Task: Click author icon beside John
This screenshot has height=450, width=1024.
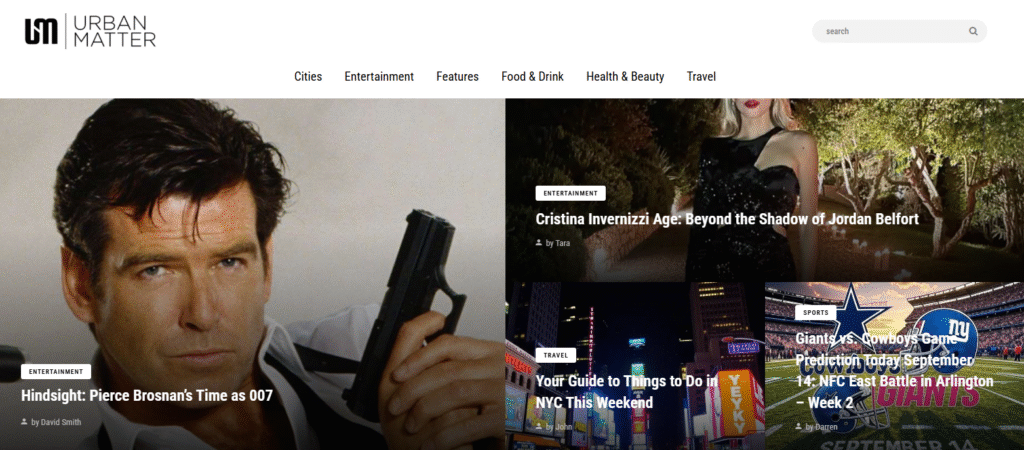Action: click(x=539, y=427)
